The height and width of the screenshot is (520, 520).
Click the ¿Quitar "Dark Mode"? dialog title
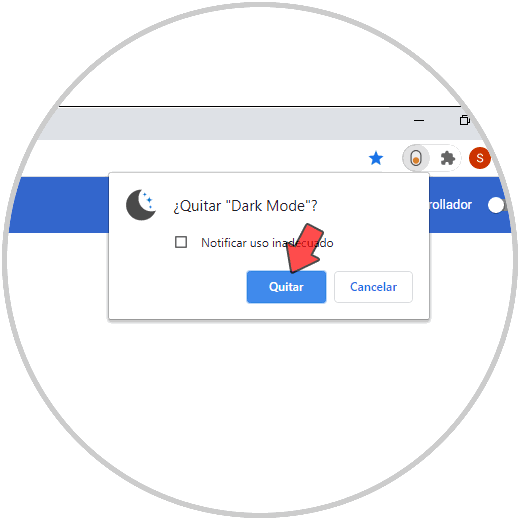(245, 206)
